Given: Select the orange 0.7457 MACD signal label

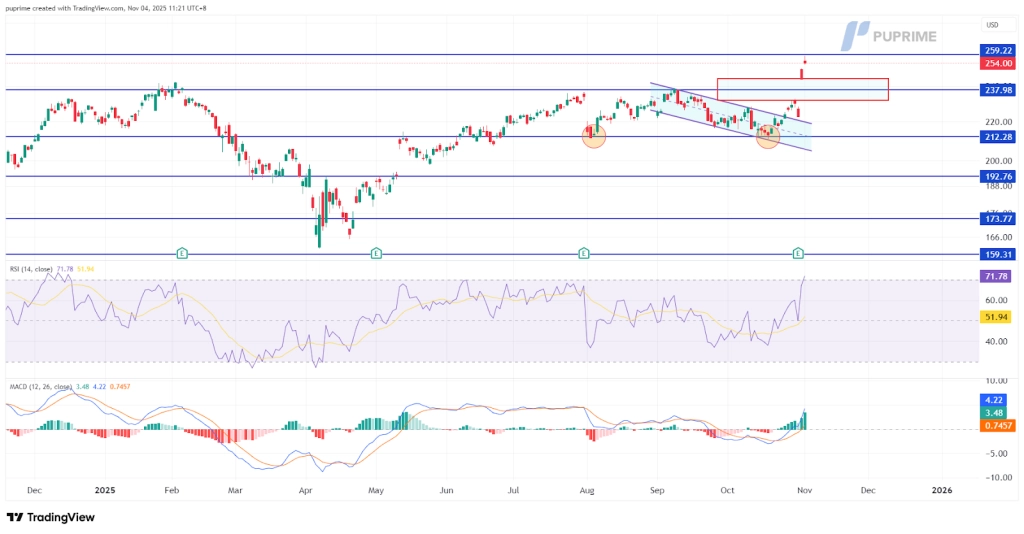Looking at the screenshot, I should tap(998, 426).
